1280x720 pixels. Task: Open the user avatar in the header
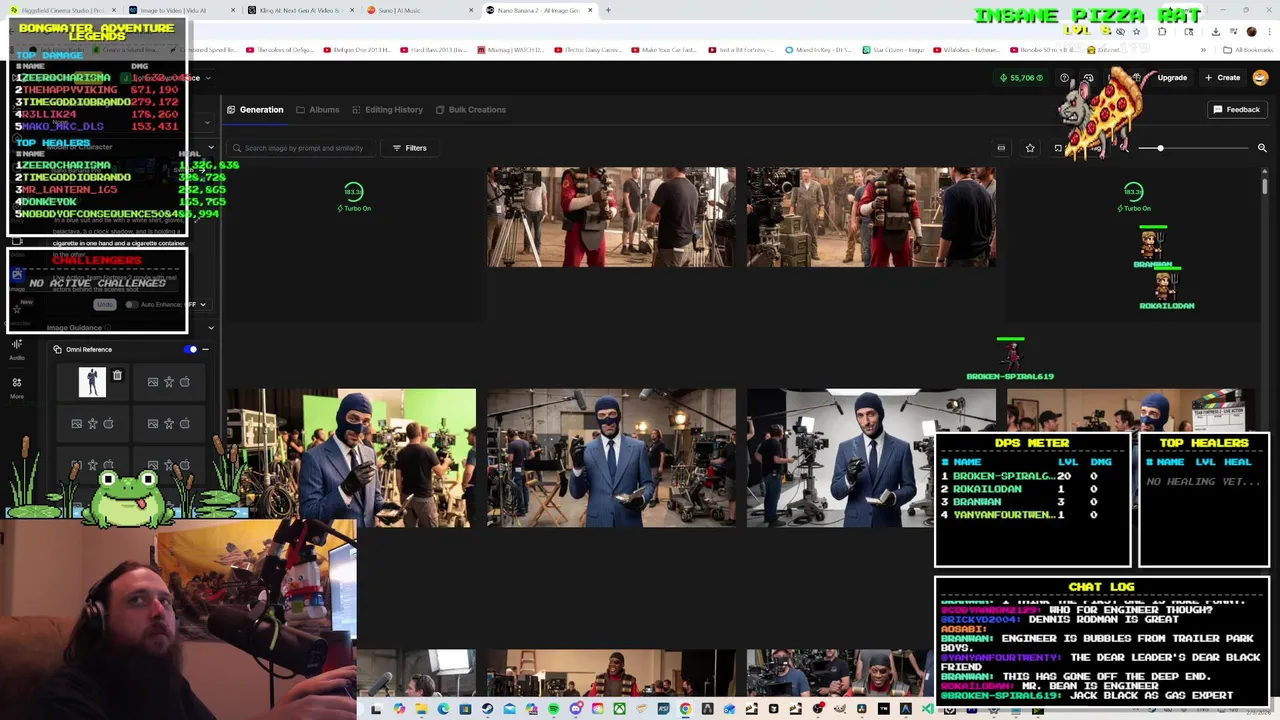tap(1260, 78)
